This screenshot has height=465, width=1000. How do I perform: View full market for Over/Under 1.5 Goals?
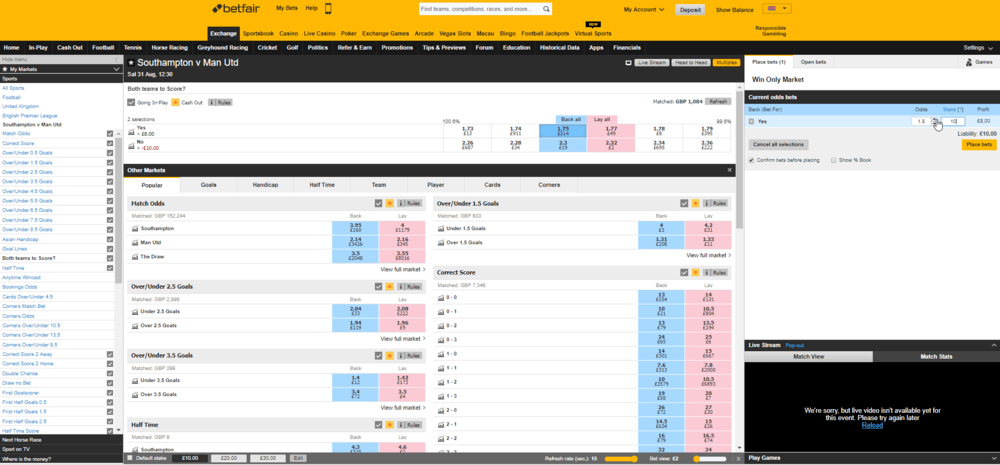(709, 255)
